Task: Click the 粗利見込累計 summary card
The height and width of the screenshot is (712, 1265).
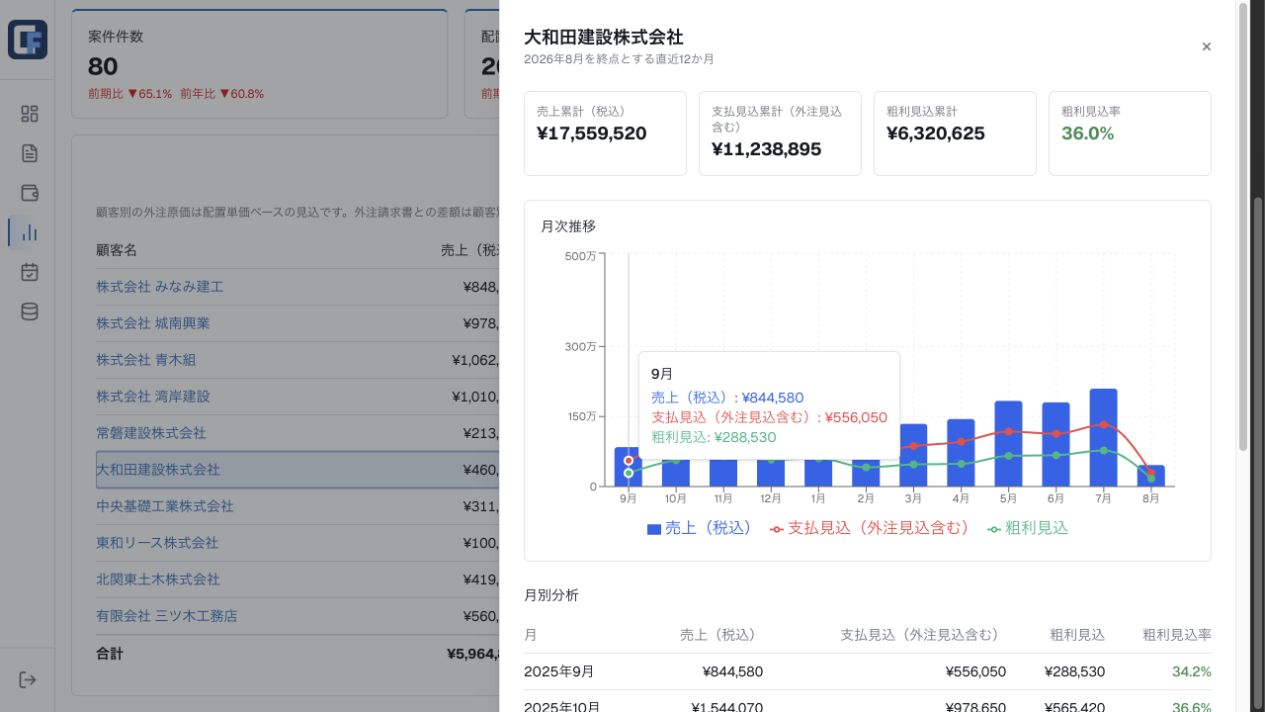Action: click(x=955, y=134)
